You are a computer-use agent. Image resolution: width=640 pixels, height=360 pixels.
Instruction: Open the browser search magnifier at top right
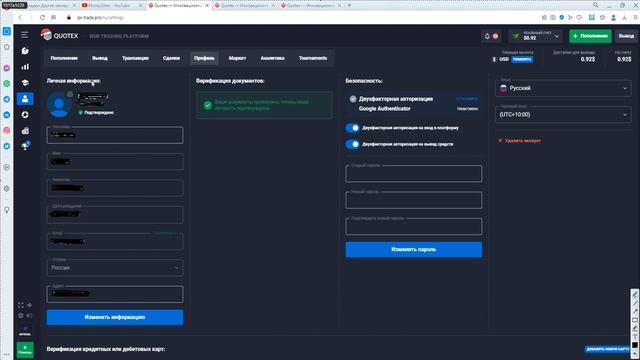[596, 5]
